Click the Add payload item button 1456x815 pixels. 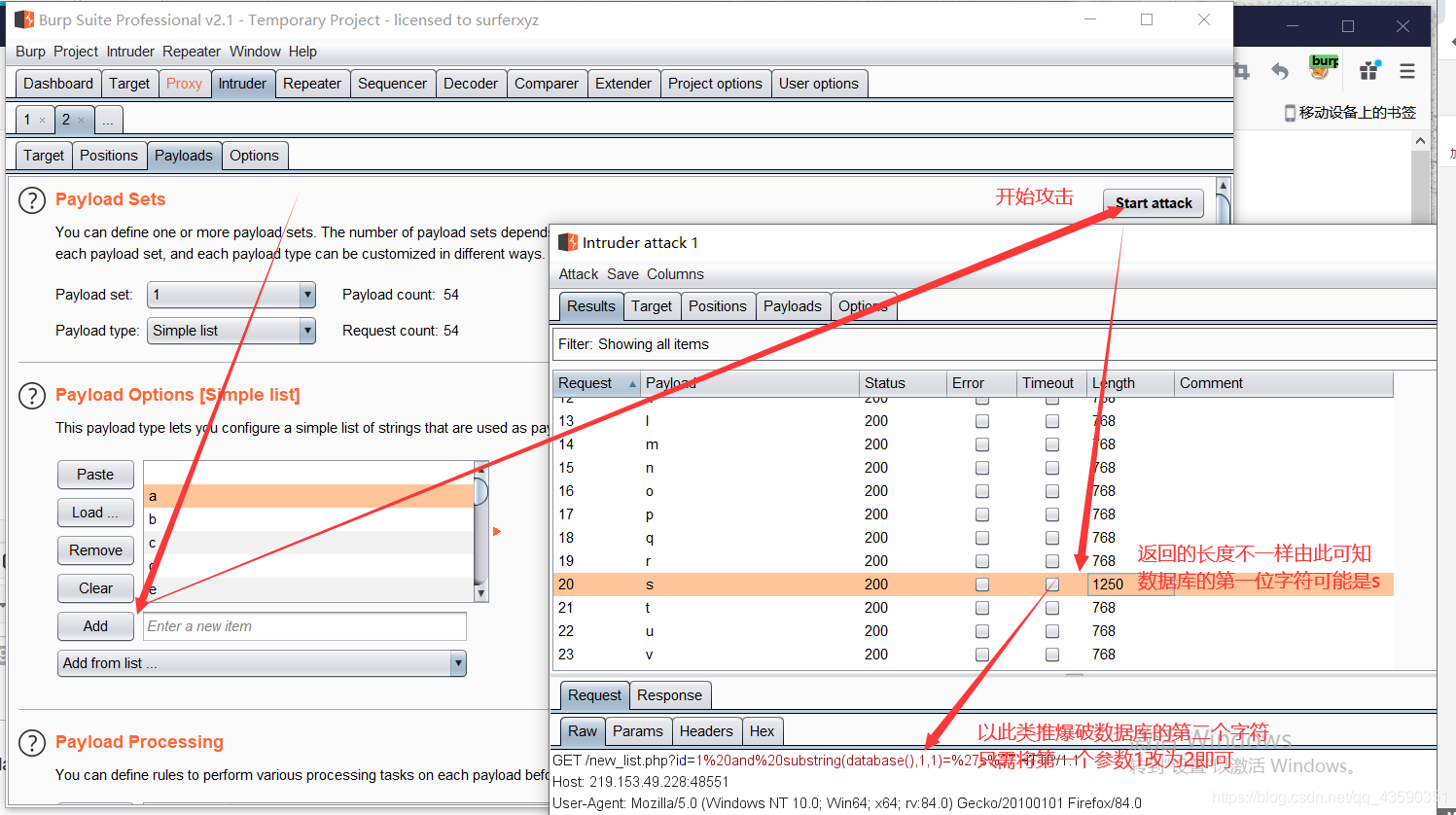click(x=95, y=626)
